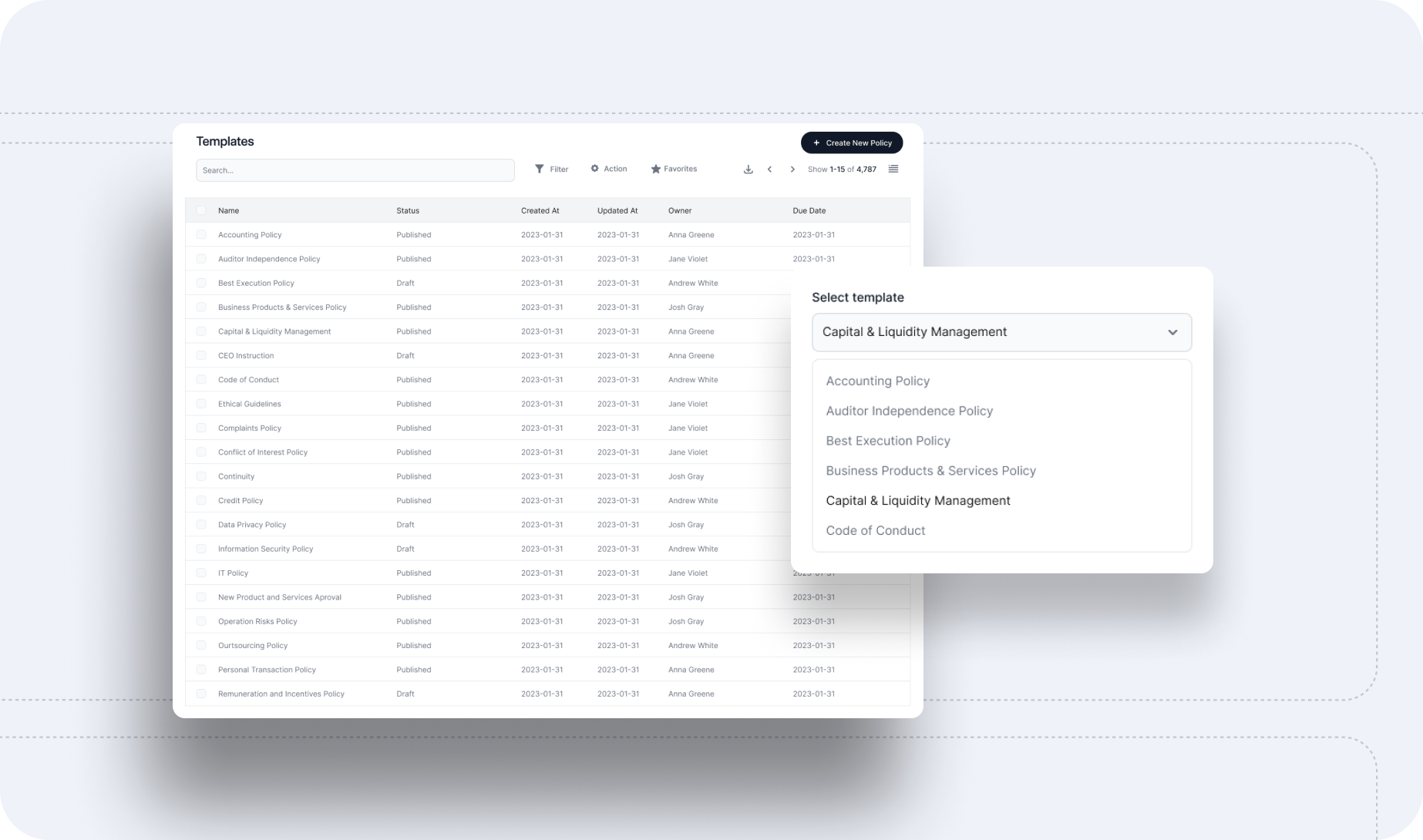Viewport: 1423px width, 840px height.
Task: Click plus icon in Create New Policy
Action: coord(816,143)
